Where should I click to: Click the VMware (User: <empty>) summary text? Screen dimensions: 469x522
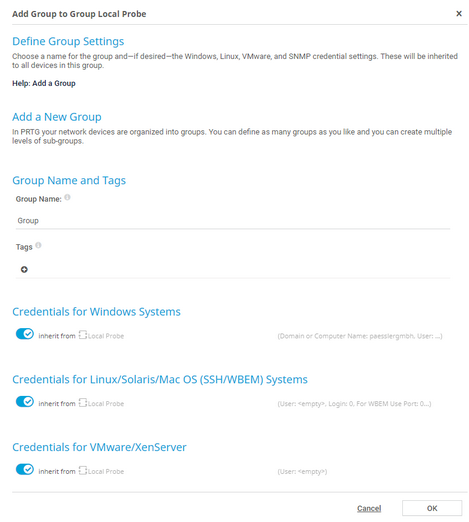coord(302,472)
